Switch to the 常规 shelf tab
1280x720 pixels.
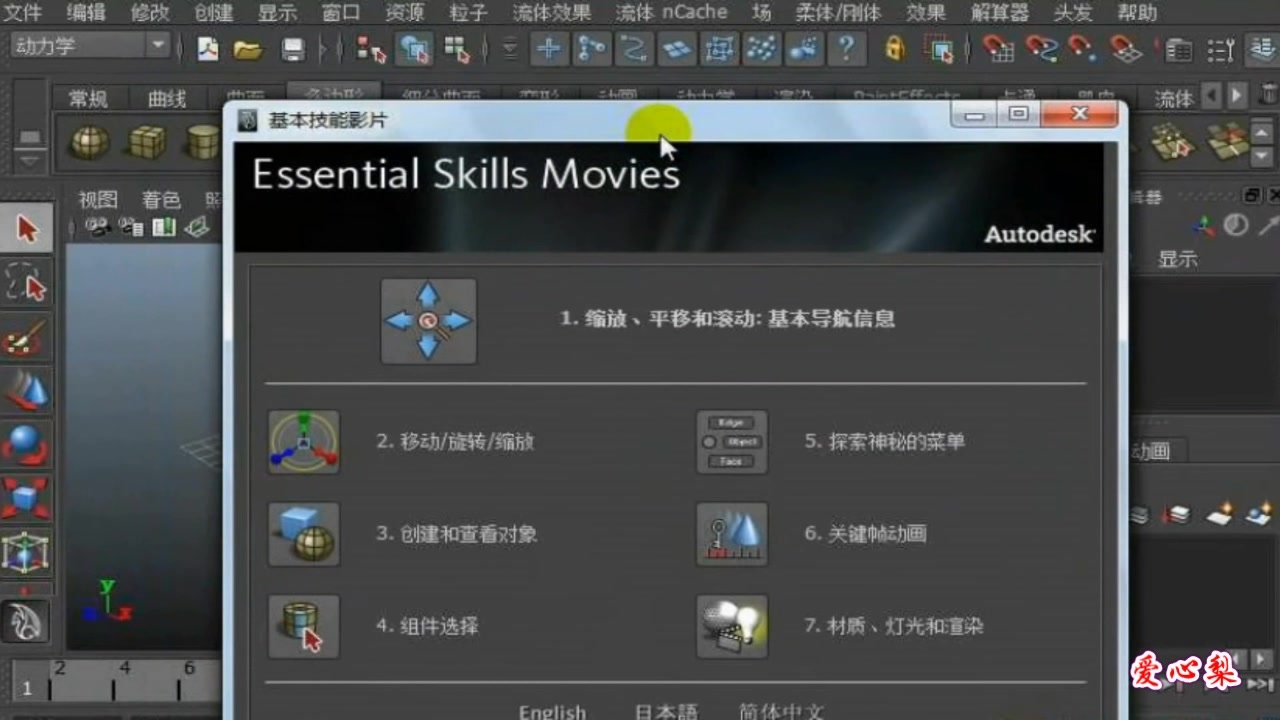click(87, 98)
